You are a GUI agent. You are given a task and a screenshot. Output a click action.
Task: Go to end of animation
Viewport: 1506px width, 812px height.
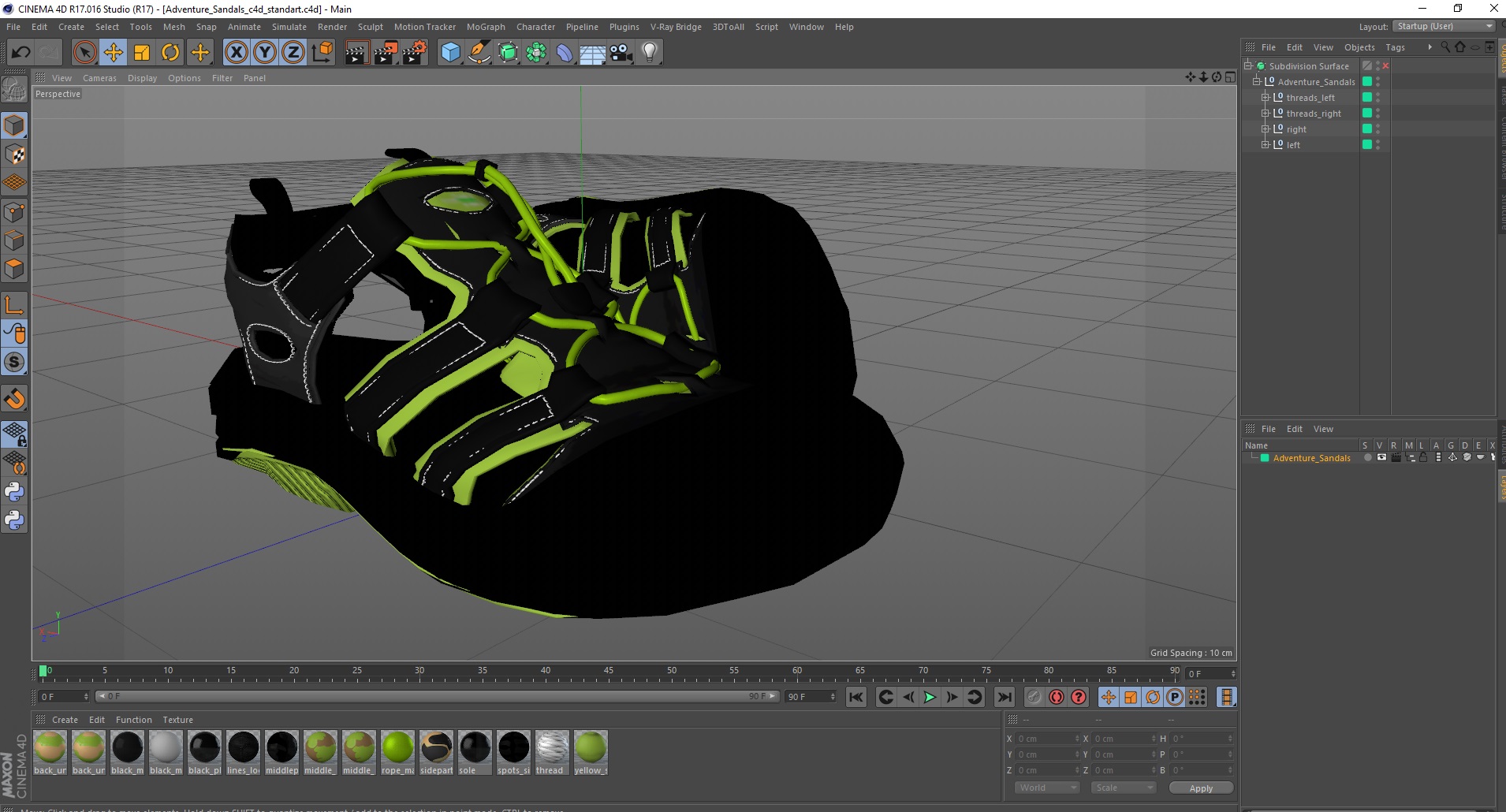(x=1004, y=697)
